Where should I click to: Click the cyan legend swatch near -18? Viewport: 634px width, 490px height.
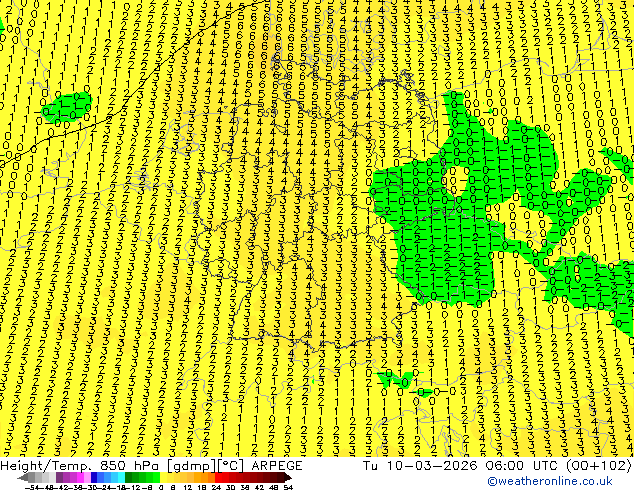click(122, 477)
